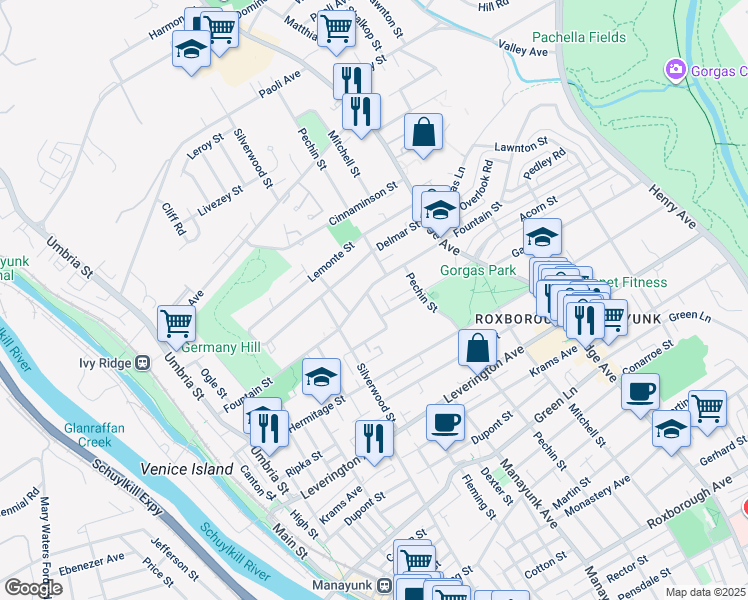Open the school marker above Hermitage St
748x600 pixels.
[322, 378]
